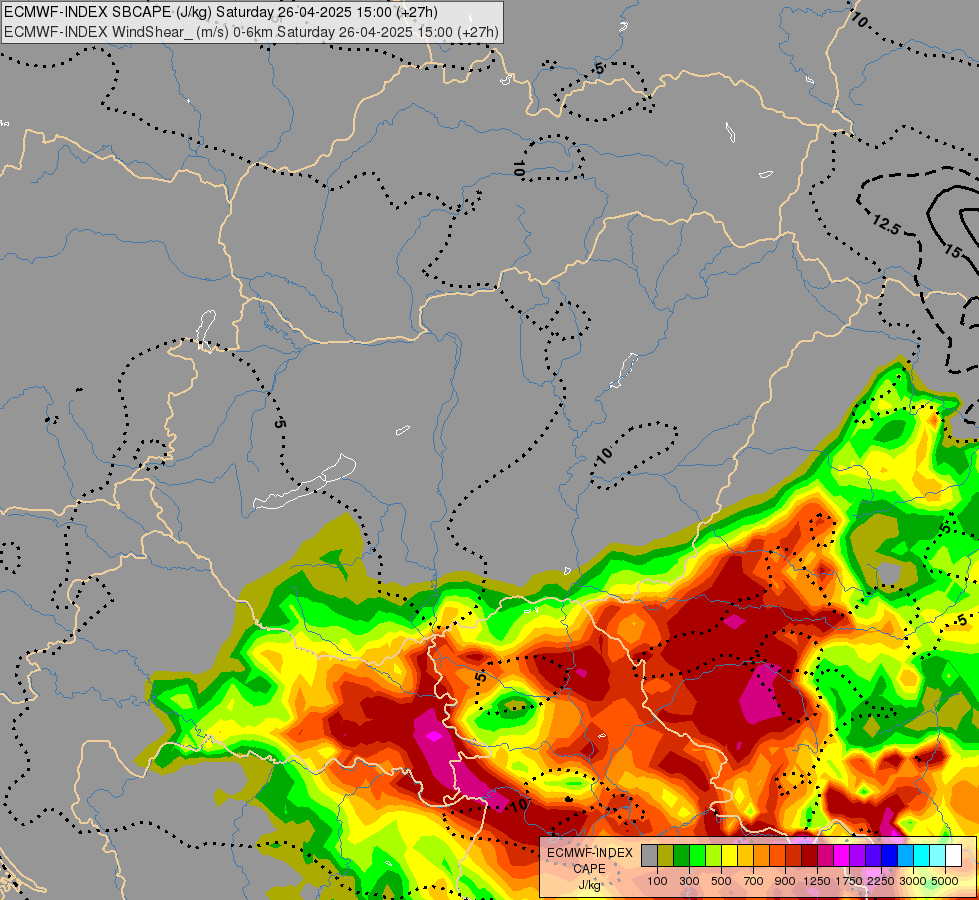Image resolution: width=979 pixels, height=900 pixels.
Task: Click the 900 label under the legend
Action: (785, 881)
